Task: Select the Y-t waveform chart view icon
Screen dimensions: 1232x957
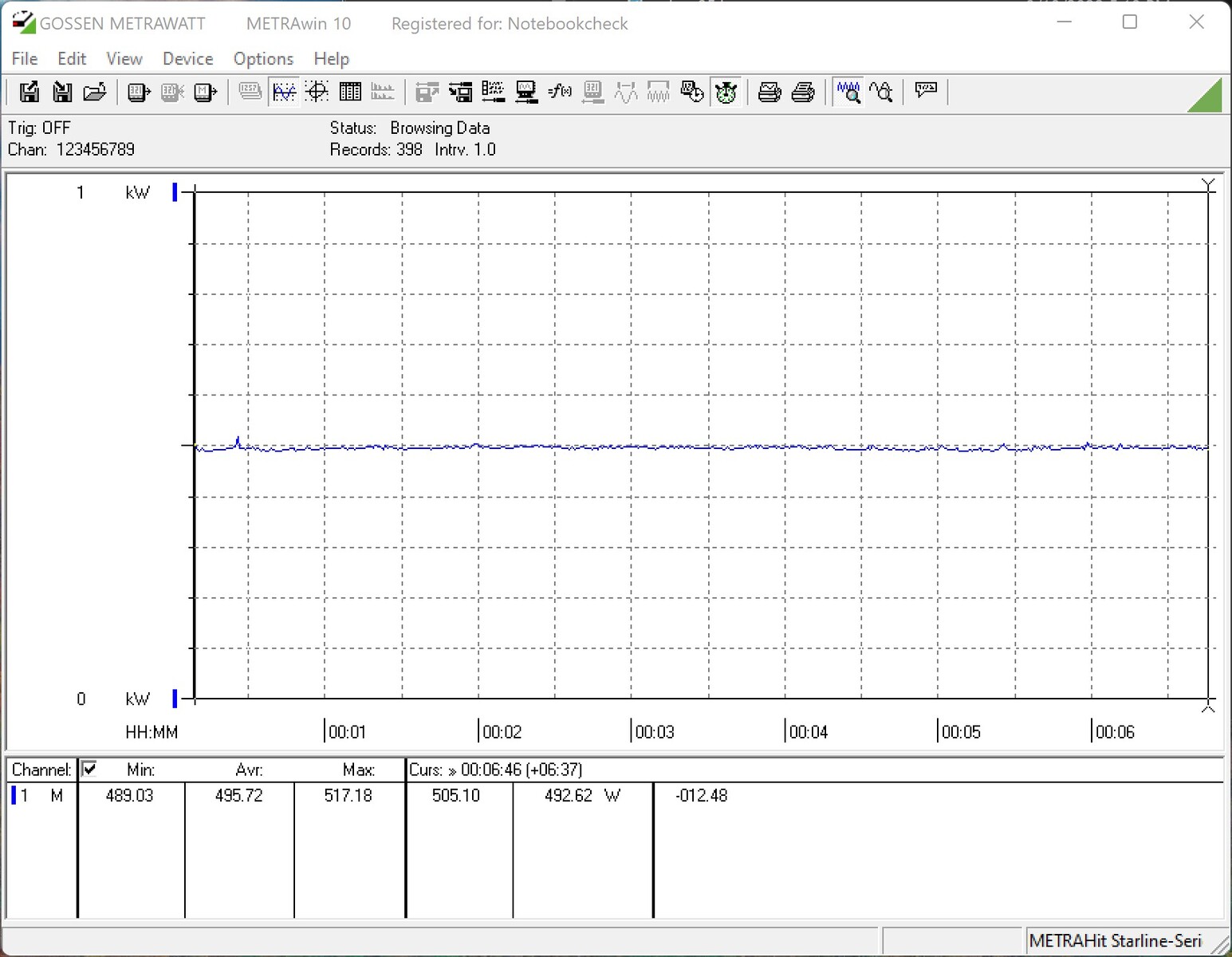Action: pos(284,93)
